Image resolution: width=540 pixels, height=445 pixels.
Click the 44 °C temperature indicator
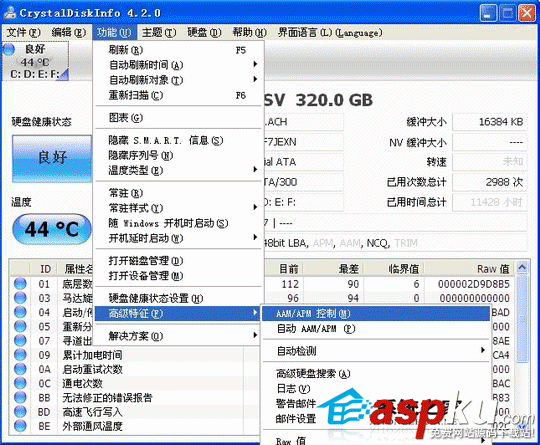52,229
